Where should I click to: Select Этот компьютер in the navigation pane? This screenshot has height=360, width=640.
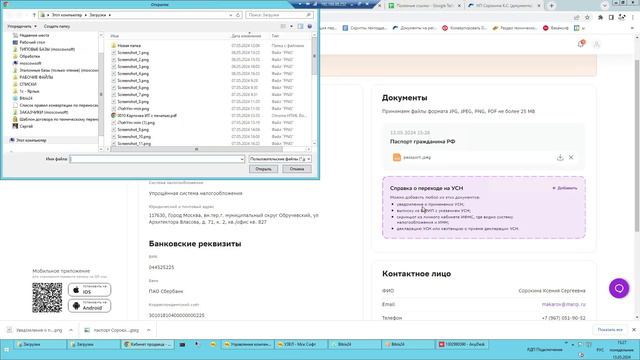pyautogui.click(x=31, y=140)
